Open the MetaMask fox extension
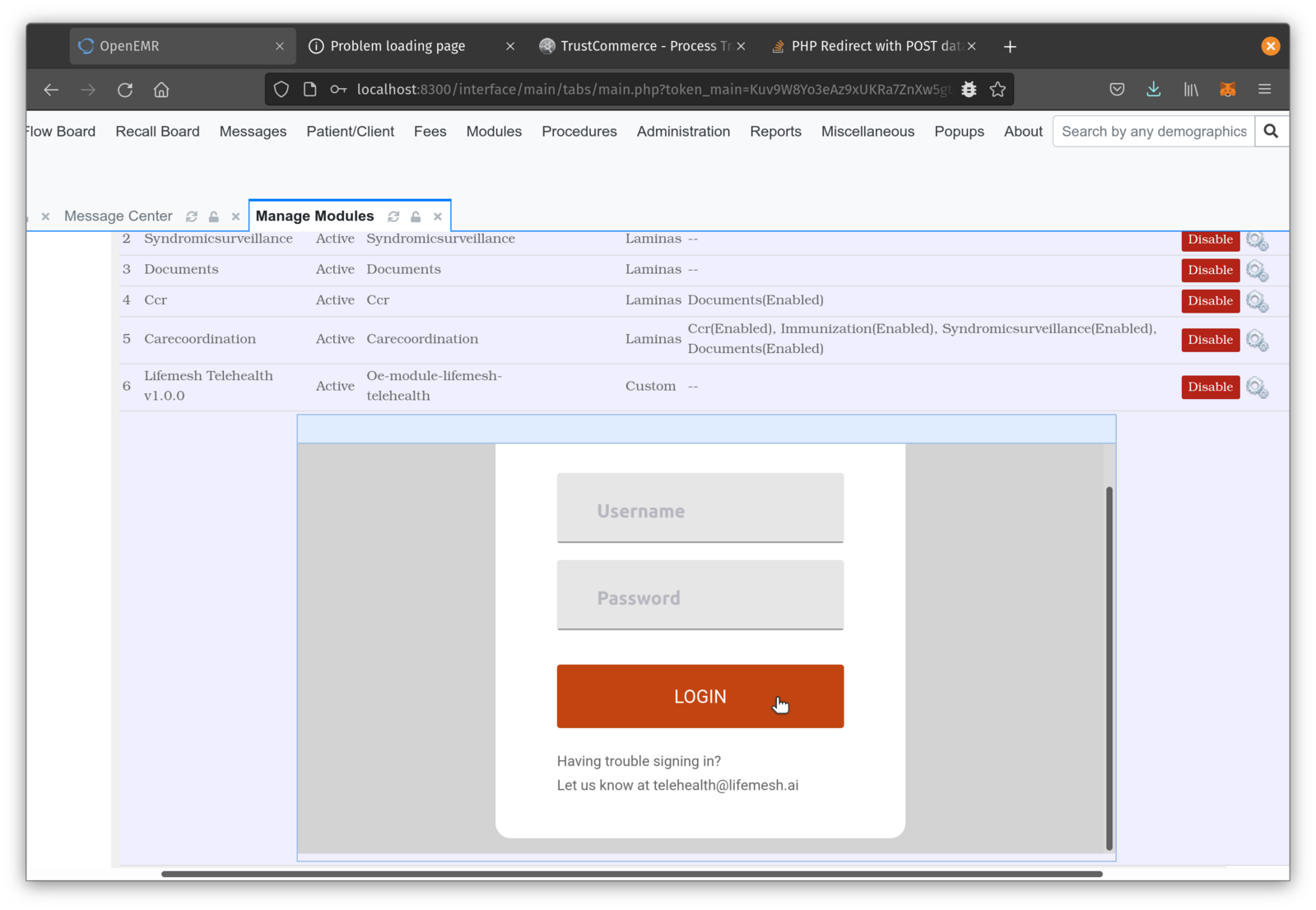Viewport: 1316px width, 910px height. point(1228,90)
